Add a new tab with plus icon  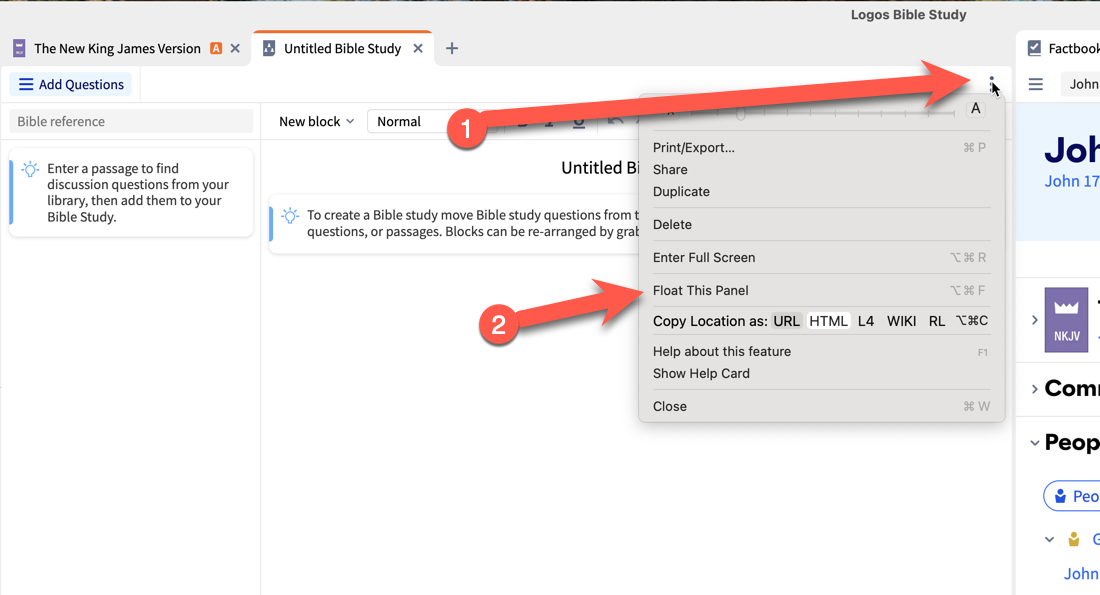452,48
